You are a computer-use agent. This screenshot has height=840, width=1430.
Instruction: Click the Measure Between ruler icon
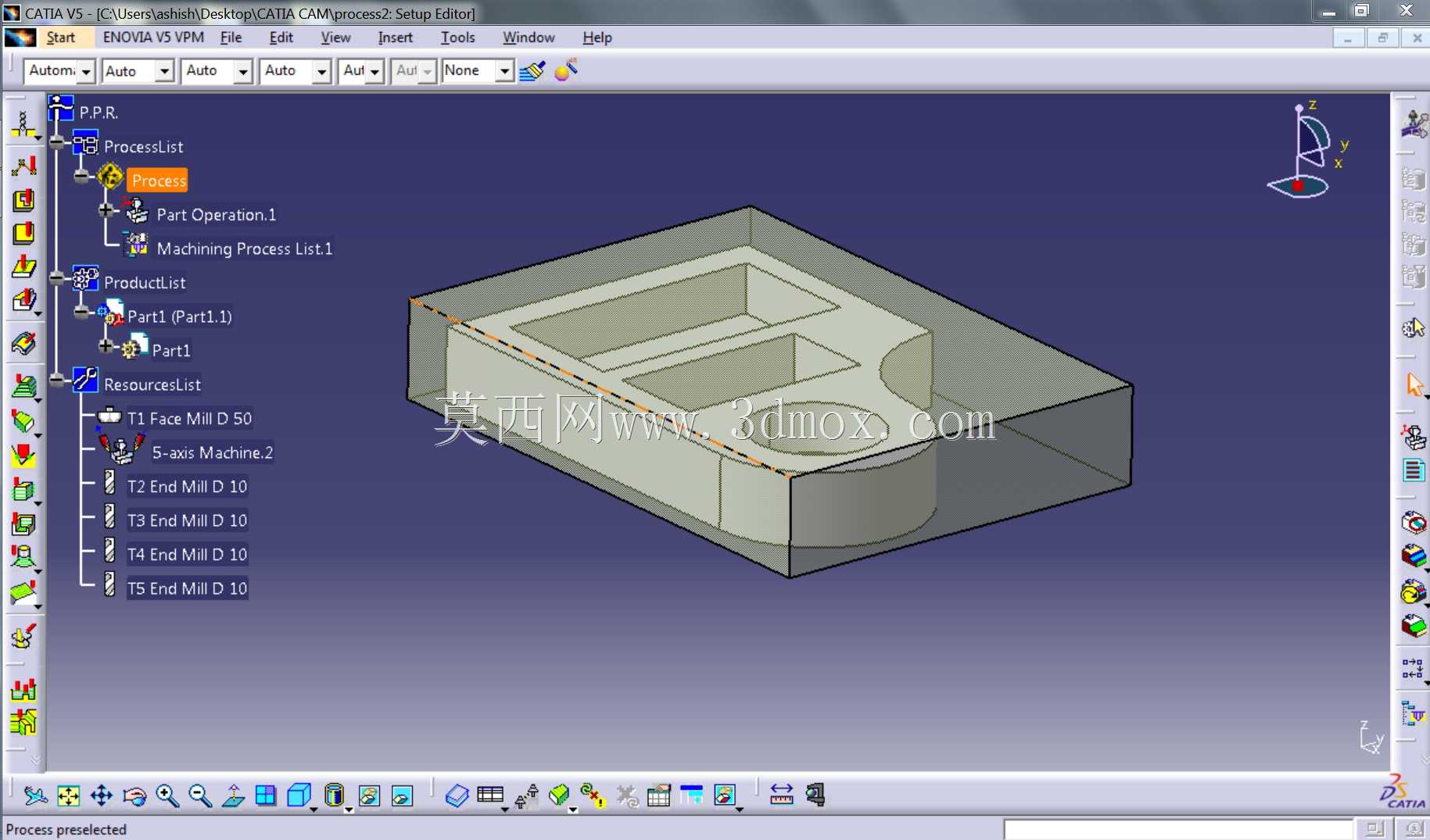[782, 795]
